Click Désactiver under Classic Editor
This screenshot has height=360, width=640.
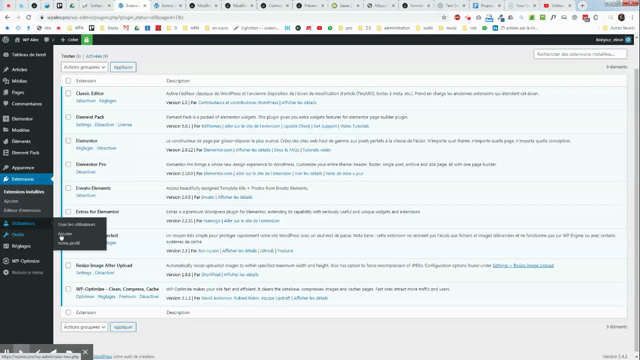click(85, 101)
